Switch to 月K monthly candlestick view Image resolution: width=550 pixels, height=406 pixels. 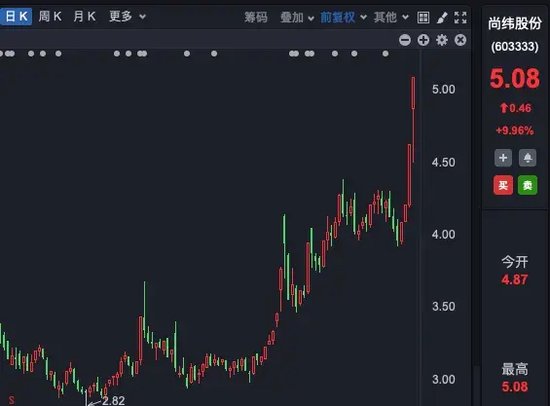click(84, 16)
